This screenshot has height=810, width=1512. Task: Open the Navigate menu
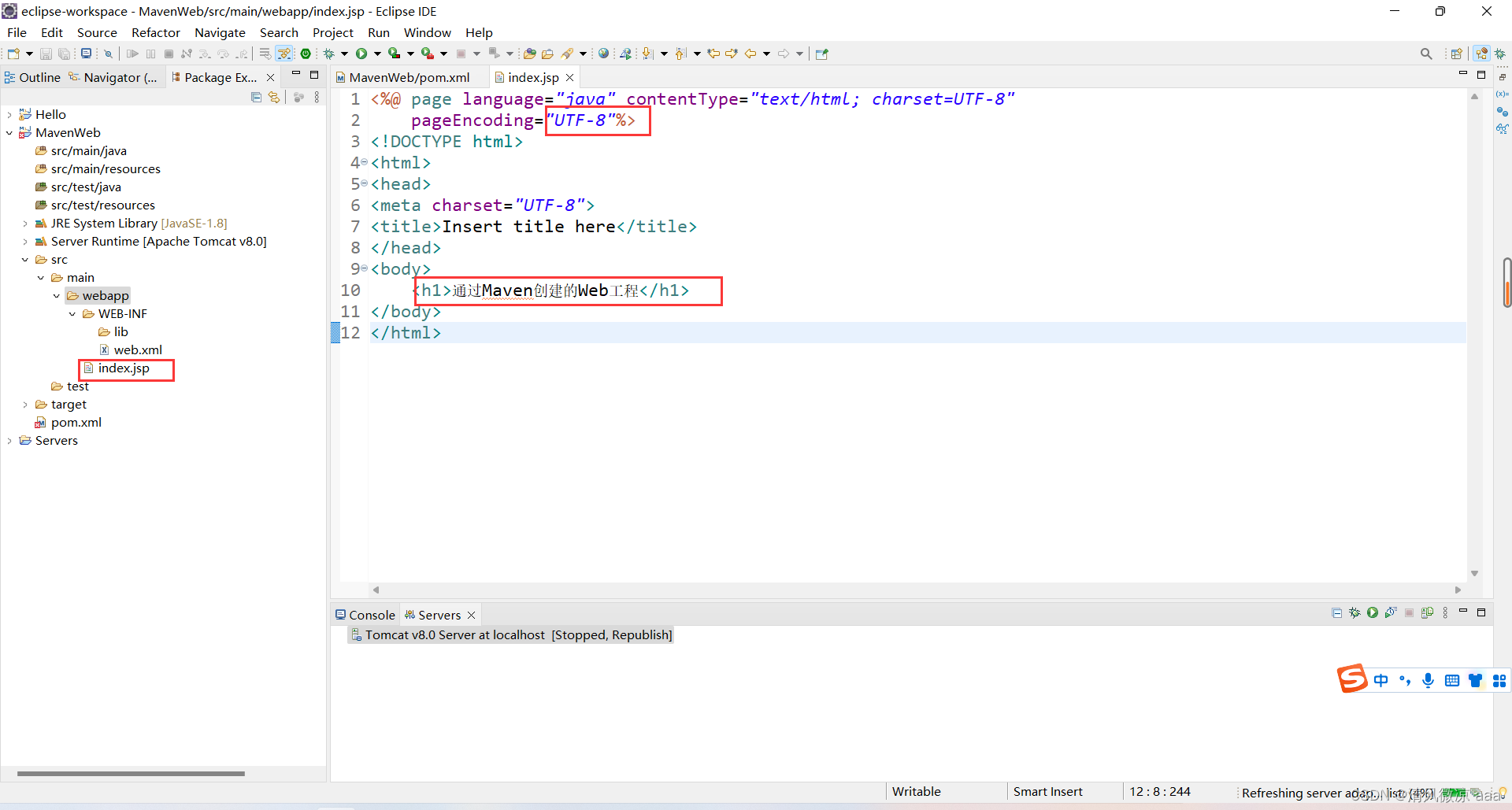(220, 32)
